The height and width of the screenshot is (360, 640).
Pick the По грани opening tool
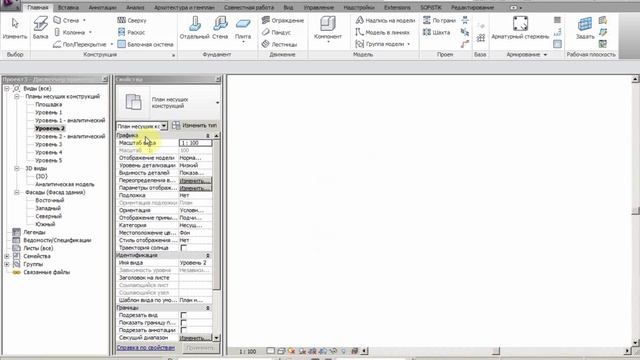(439, 20)
